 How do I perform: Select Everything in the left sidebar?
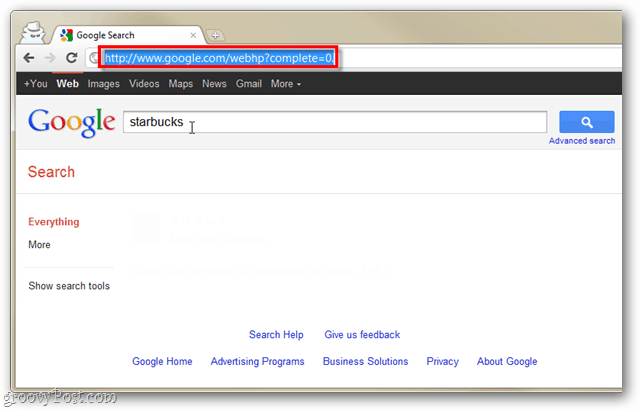[53, 222]
